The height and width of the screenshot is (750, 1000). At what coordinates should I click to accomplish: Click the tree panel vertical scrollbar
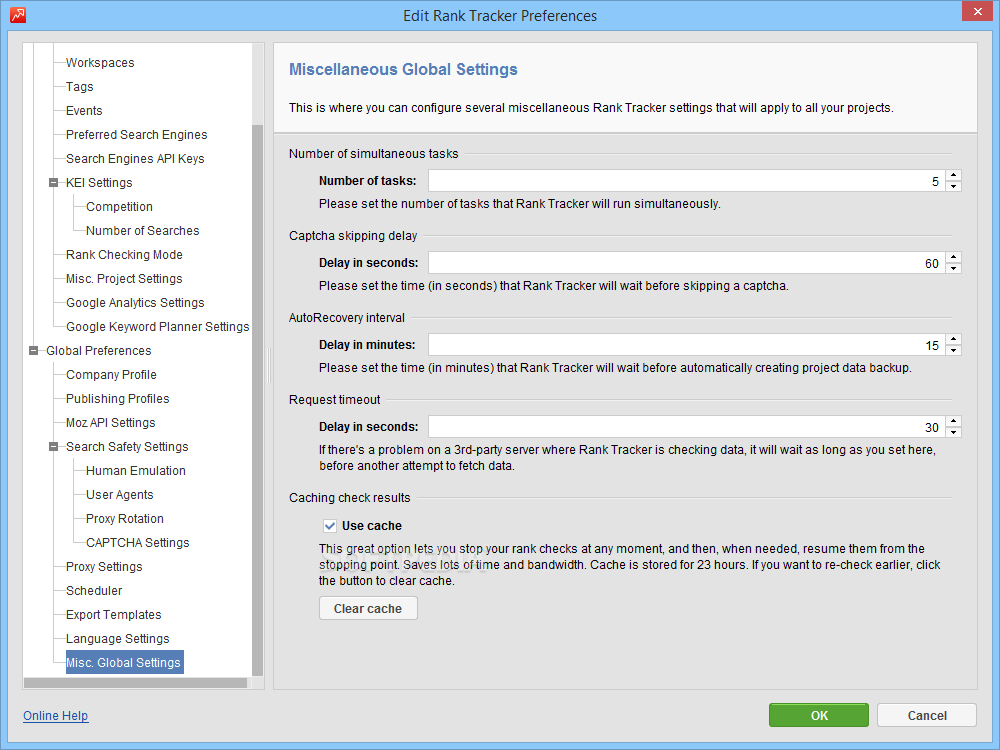[258, 400]
